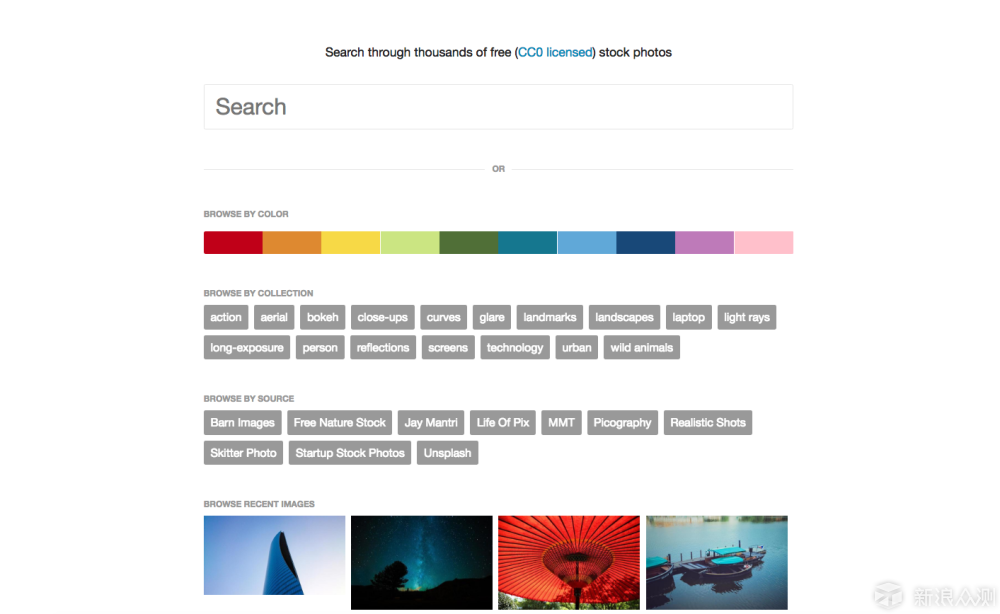View the starry night sky thumbnail

[x=421, y=562]
